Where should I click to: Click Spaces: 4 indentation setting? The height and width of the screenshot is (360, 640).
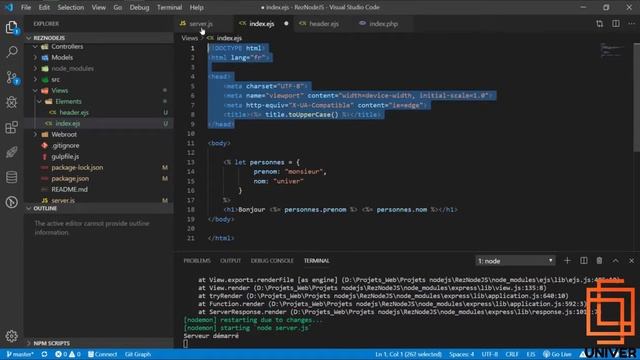pyautogui.click(x=462, y=354)
